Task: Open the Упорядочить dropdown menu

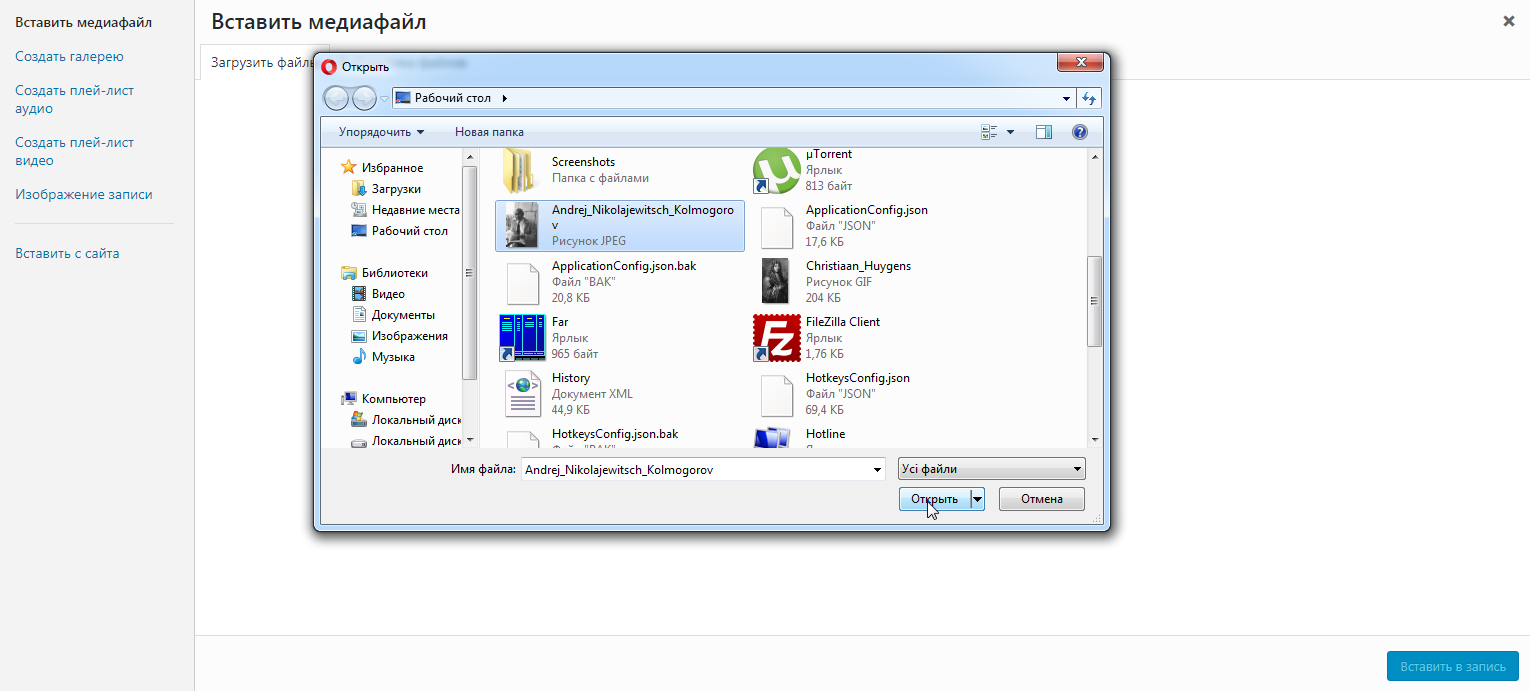Action: click(x=381, y=132)
